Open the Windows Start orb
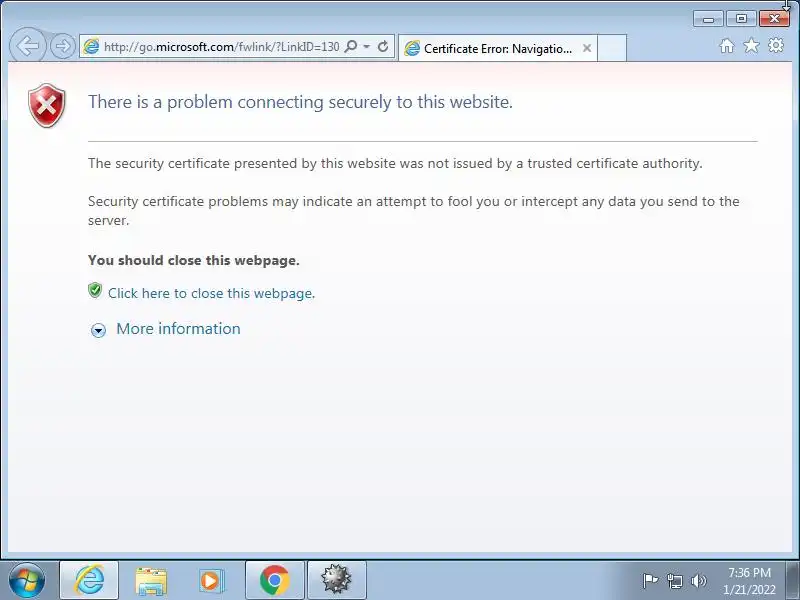 click(x=27, y=580)
